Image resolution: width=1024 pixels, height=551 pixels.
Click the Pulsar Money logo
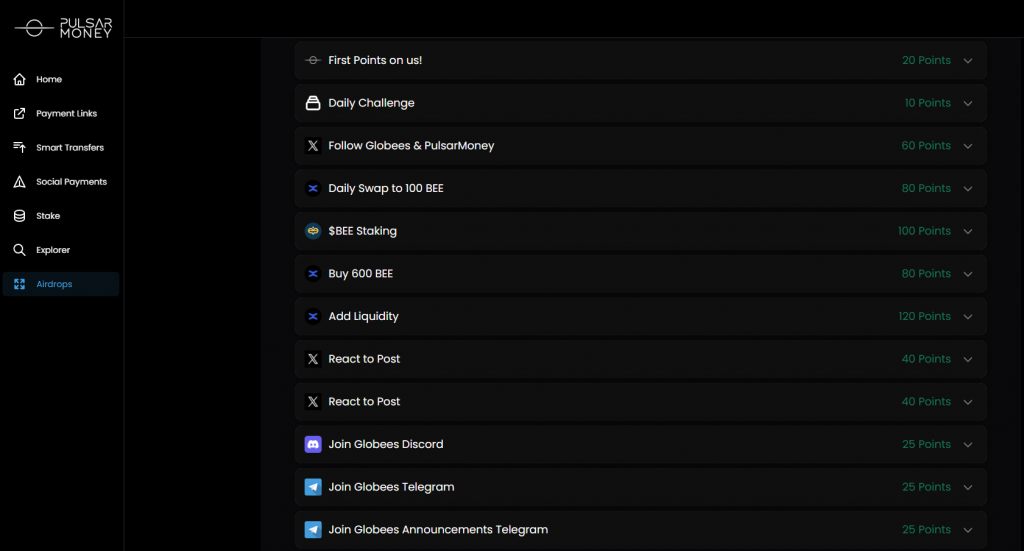click(62, 28)
